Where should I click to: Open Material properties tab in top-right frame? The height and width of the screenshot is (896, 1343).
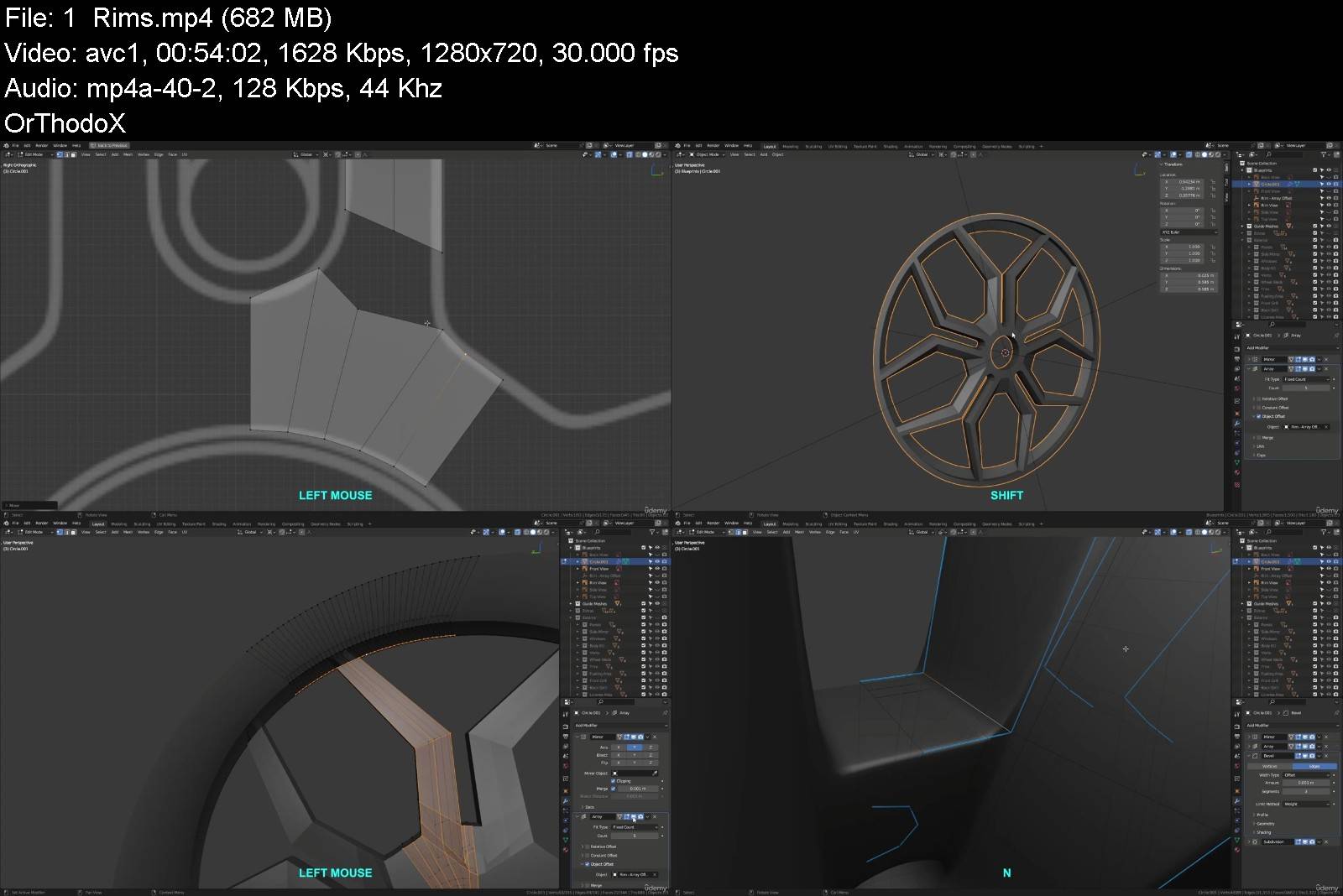tap(1237, 472)
